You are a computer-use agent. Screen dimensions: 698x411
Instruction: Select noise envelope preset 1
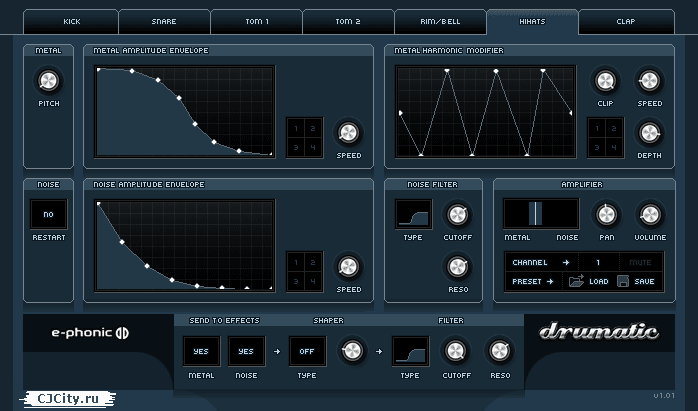(x=296, y=262)
